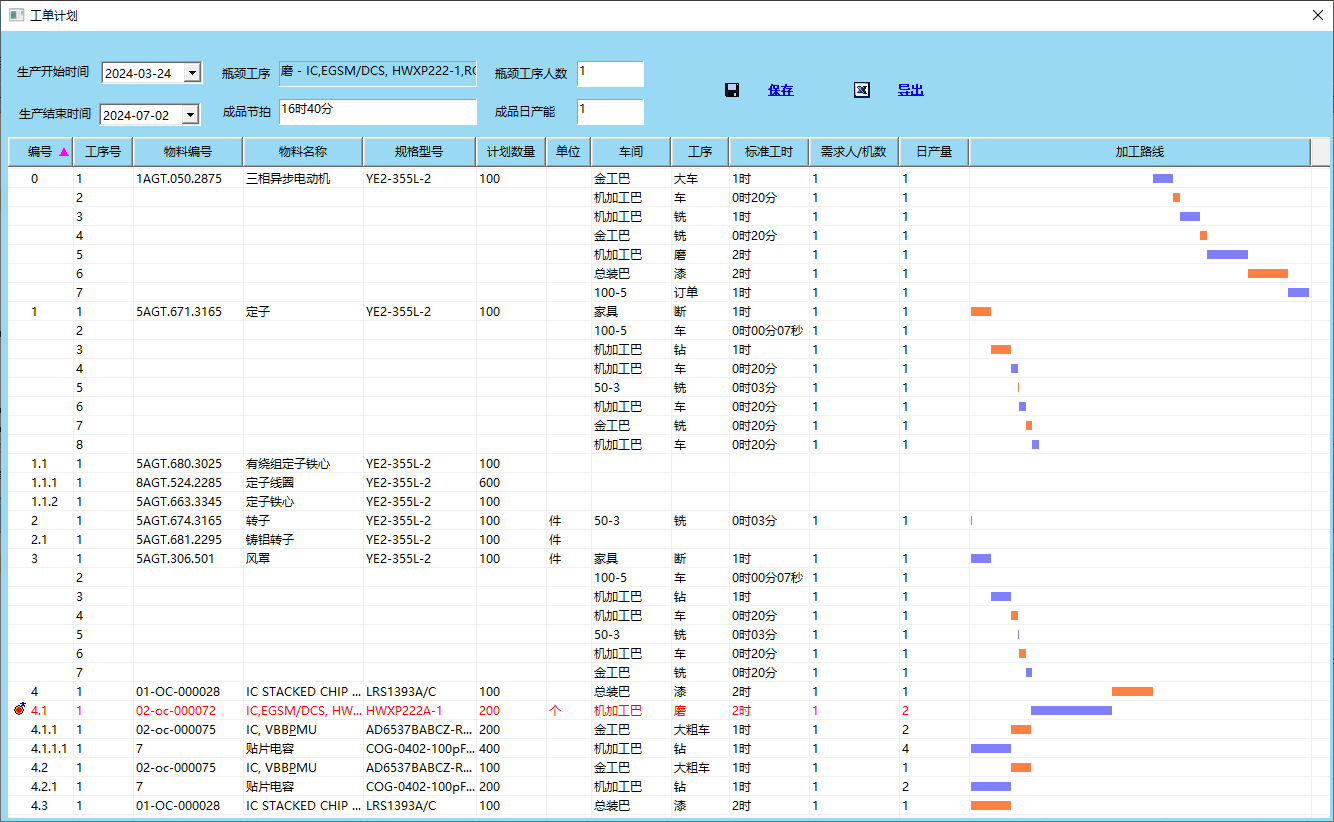Click the 单位 column header
This screenshot has width=1334, height=822.
[569, 152]
